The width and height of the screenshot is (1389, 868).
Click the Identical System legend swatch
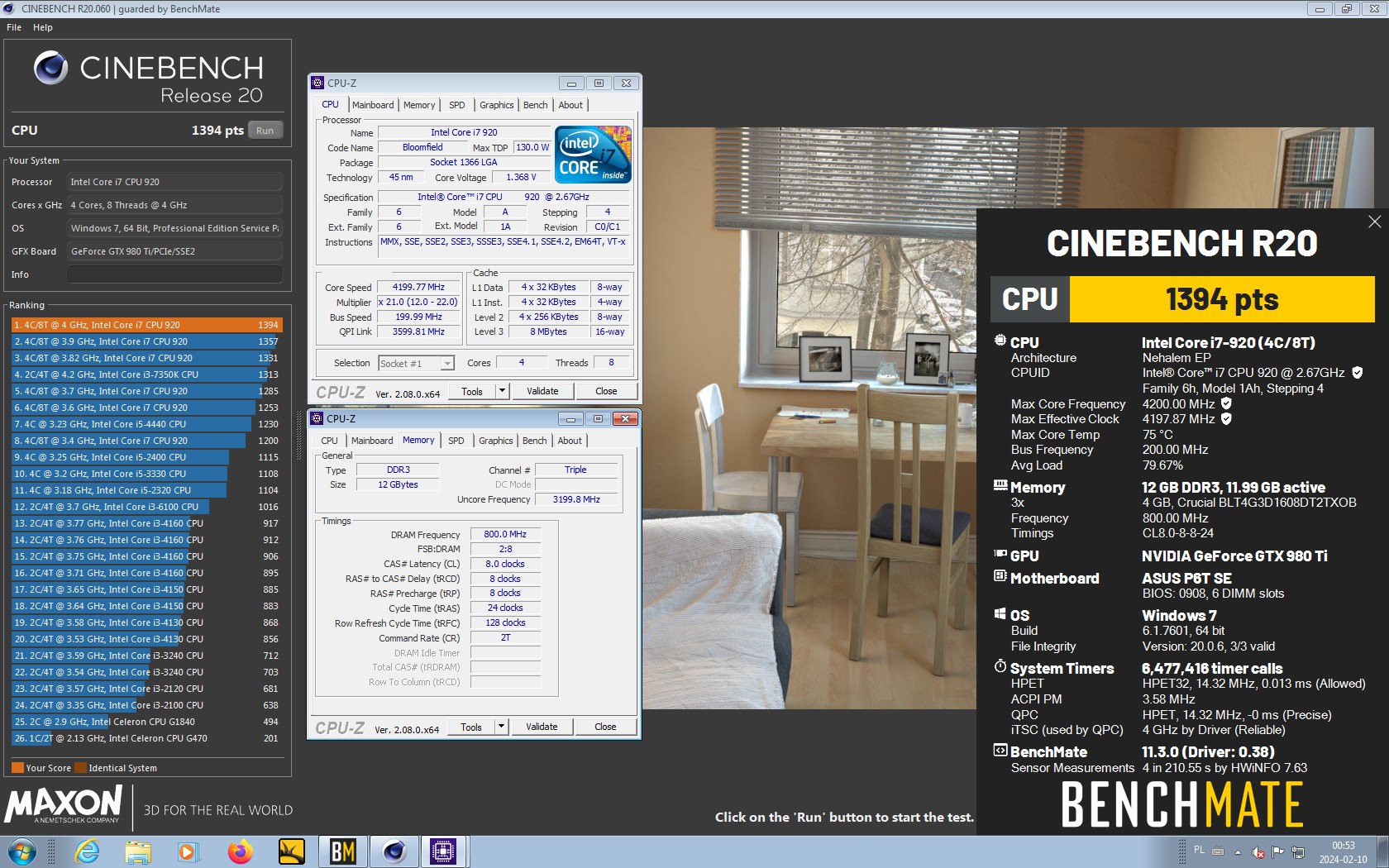pos(80,767)
